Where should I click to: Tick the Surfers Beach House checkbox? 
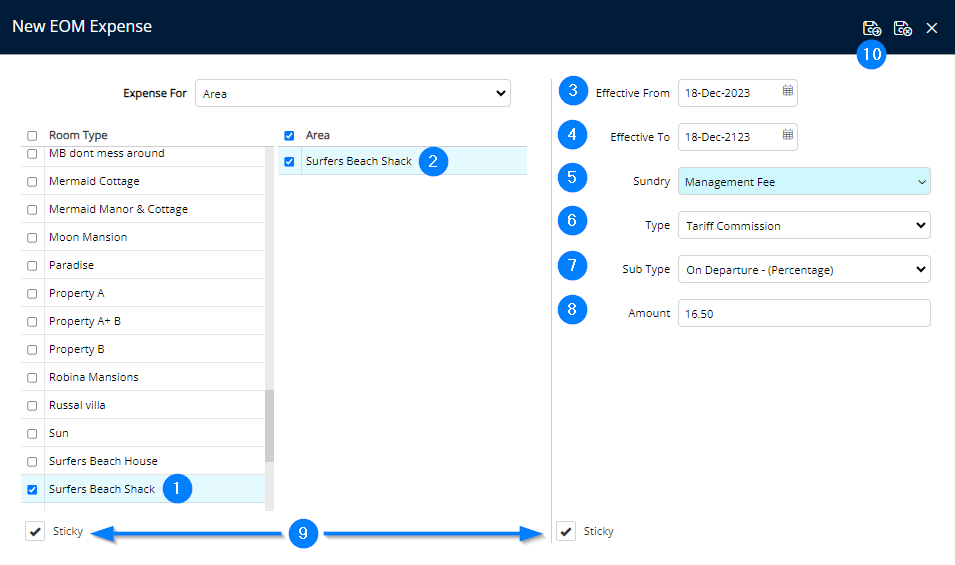(x=33, y=461)
